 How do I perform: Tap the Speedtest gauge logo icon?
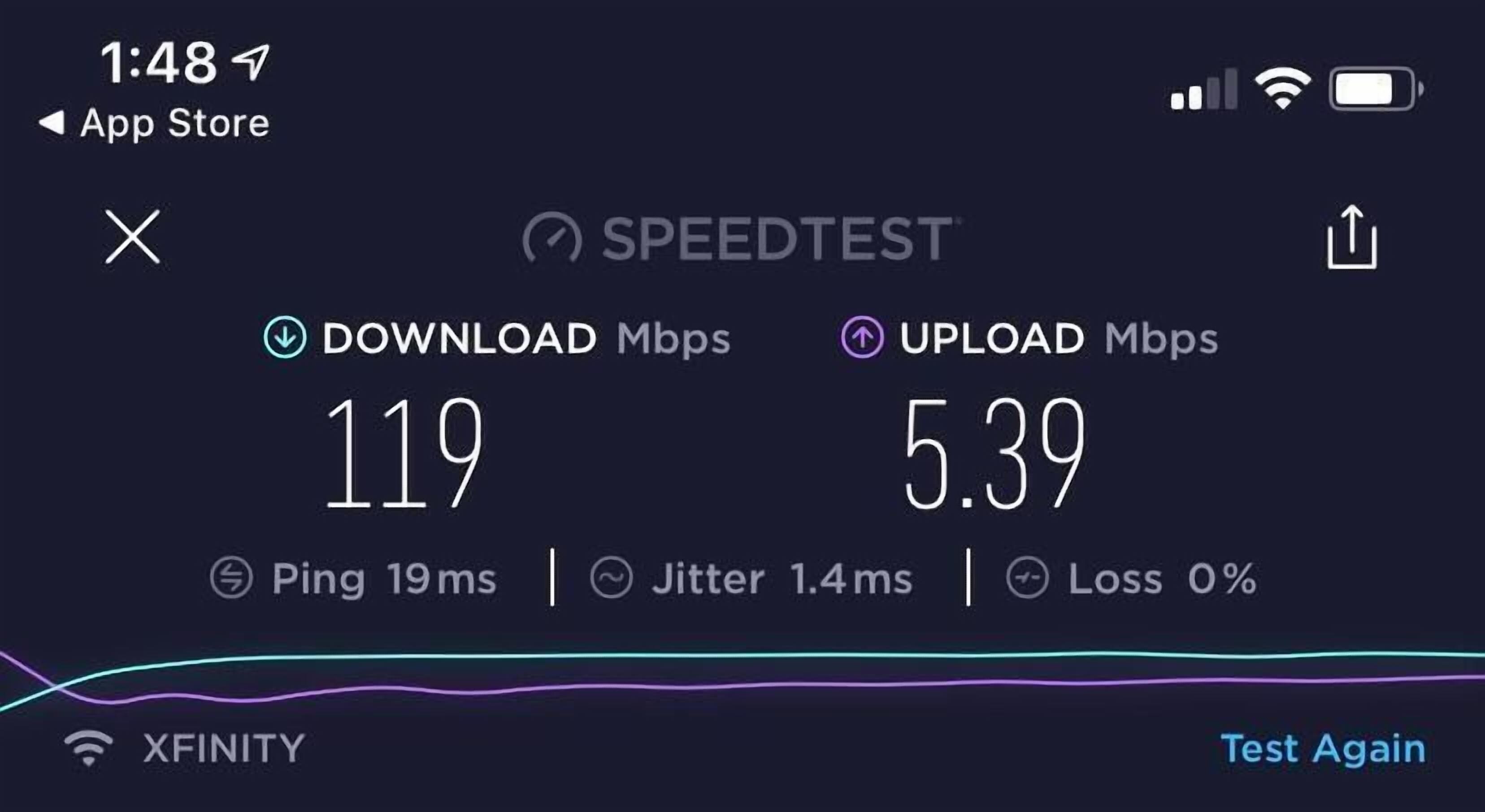click(x=551, y=238)
